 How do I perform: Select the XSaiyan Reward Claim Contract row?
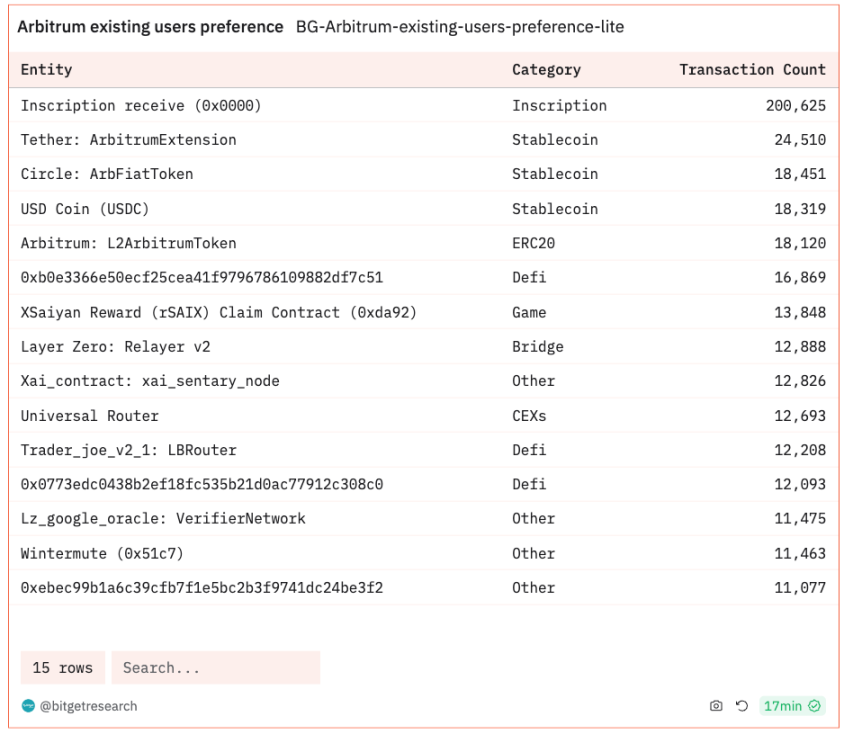(218, 312)
